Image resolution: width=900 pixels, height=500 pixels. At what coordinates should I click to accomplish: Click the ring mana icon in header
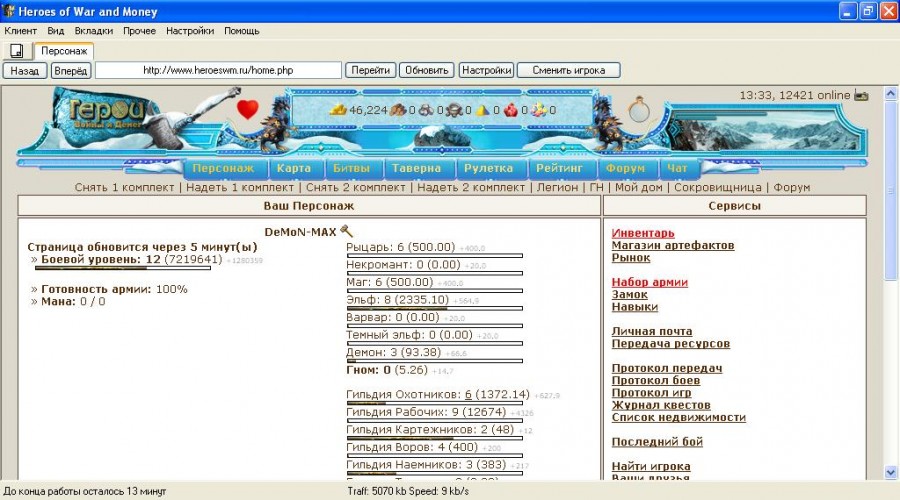click(x=640, y=109)
